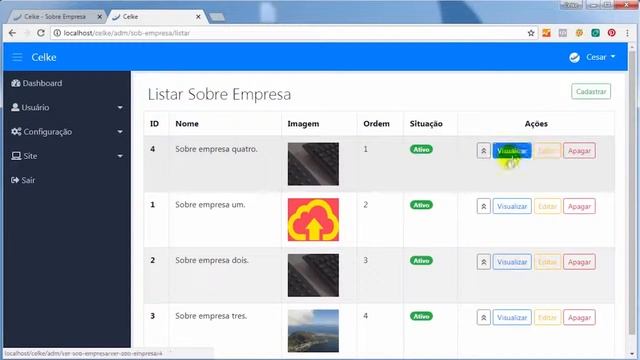Viewport: 640px width, 360px height.
Task: Bookmark this page with star icon
Action: coord(531,33)
